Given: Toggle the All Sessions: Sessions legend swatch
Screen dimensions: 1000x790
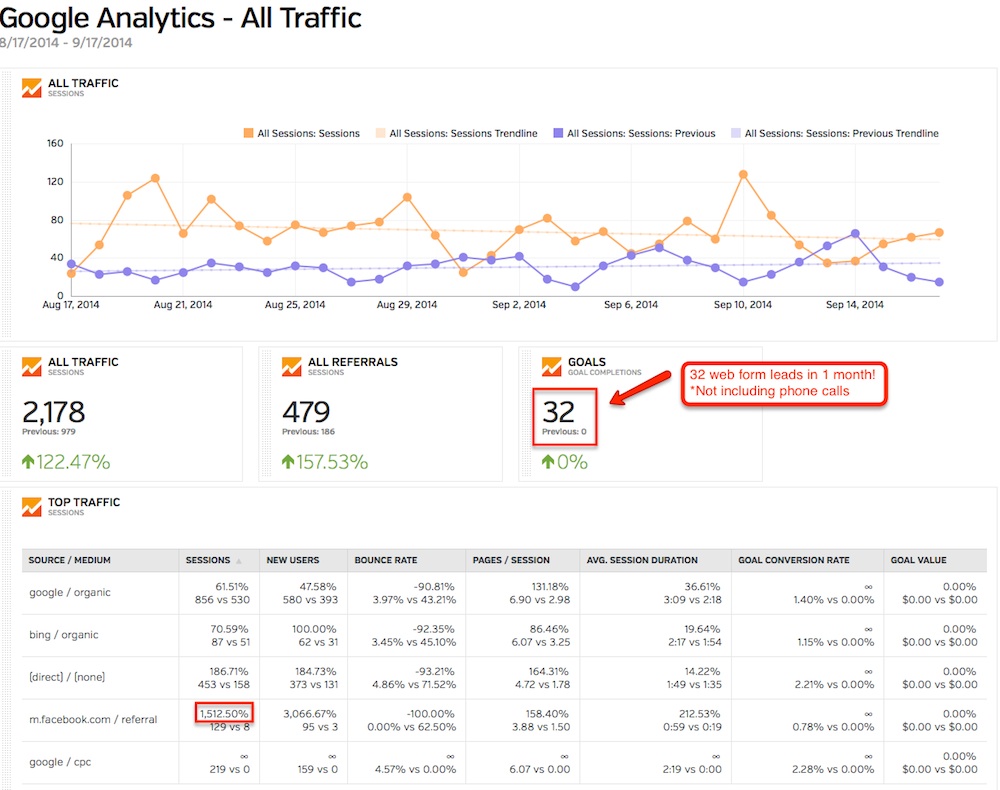Looking at the screenshot, I should (248, 133).
